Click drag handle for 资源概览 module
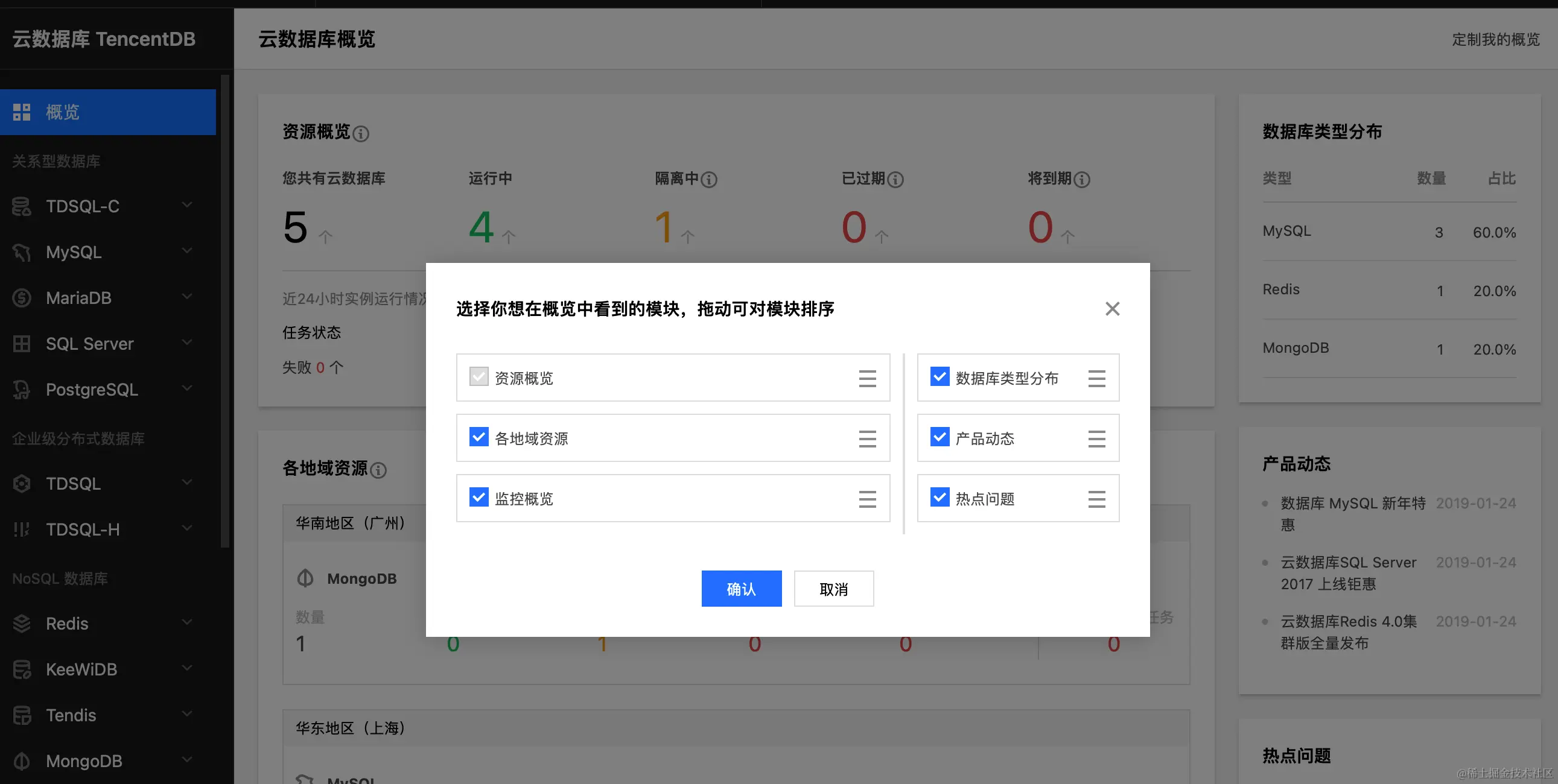This screenshot has width=1558, height=784. click(867, 378)
